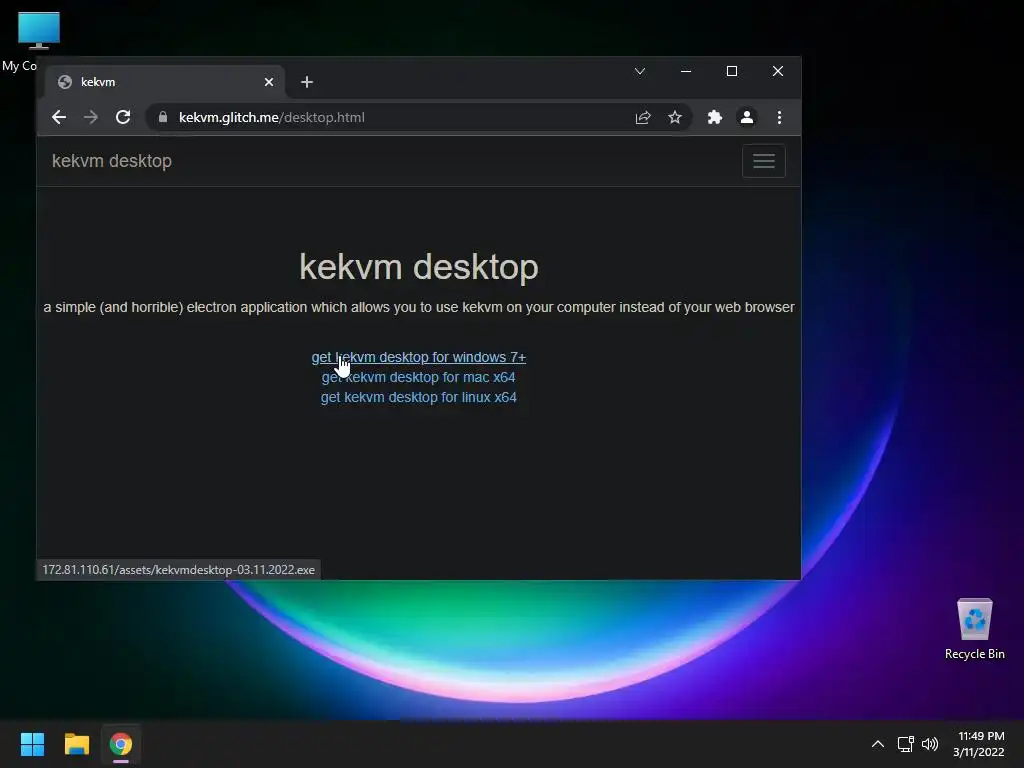The image size is (1024, 768).
Task: Share this page via share icon
Action: pyautogui.click(x=643, y=118)
